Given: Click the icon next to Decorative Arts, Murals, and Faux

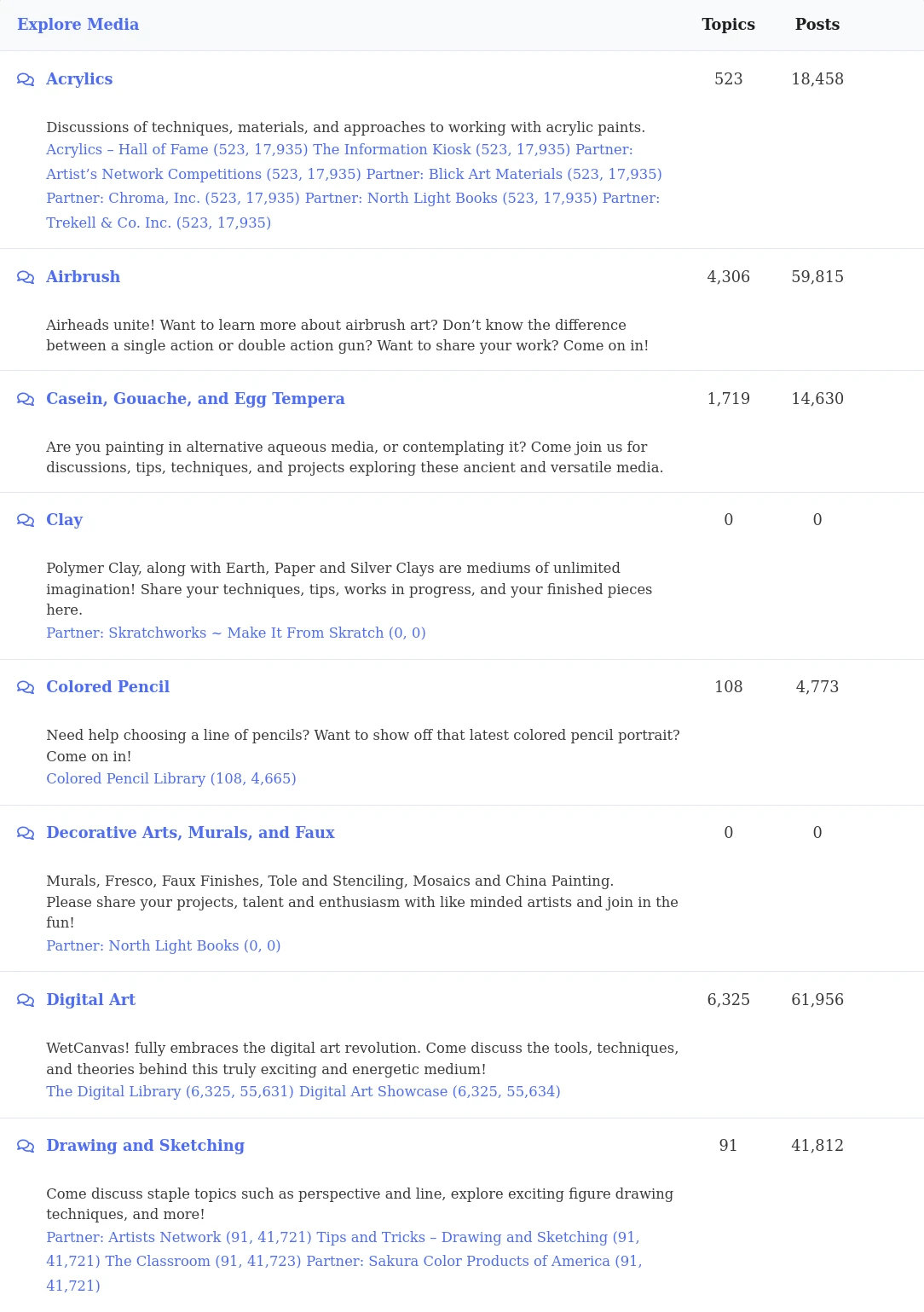Looking at the screenshot, I should click(x=26, y=833).
